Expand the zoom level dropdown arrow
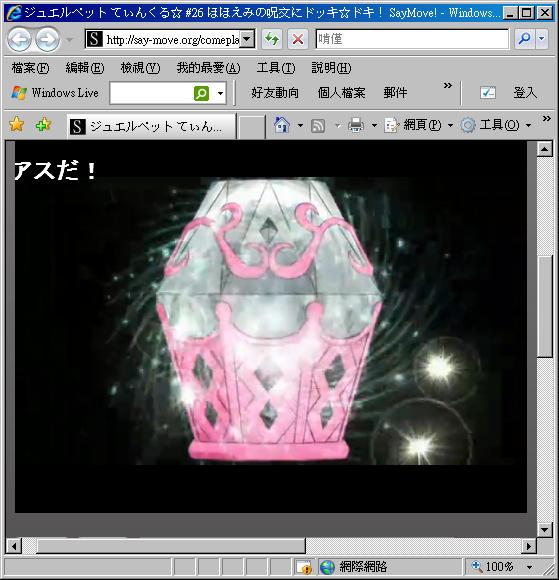 [x=530, y=567]
